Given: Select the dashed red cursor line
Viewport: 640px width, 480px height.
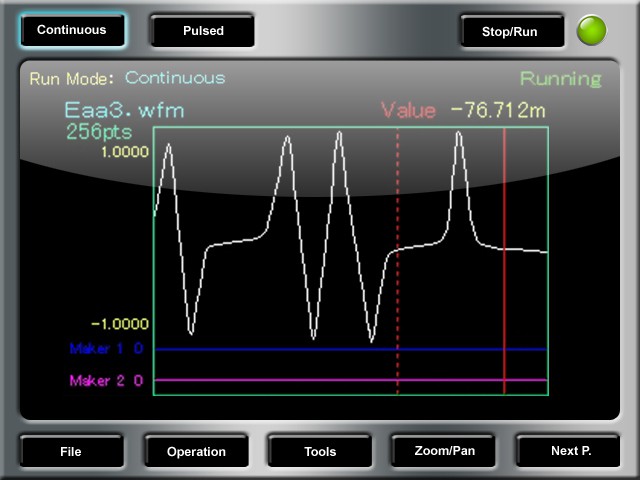Looking at the screenshot, I should (x=398, y=300).
